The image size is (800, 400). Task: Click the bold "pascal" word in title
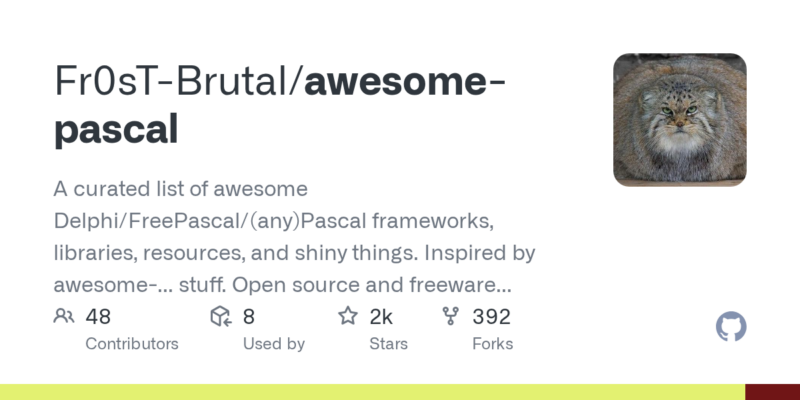coord(116,130)
